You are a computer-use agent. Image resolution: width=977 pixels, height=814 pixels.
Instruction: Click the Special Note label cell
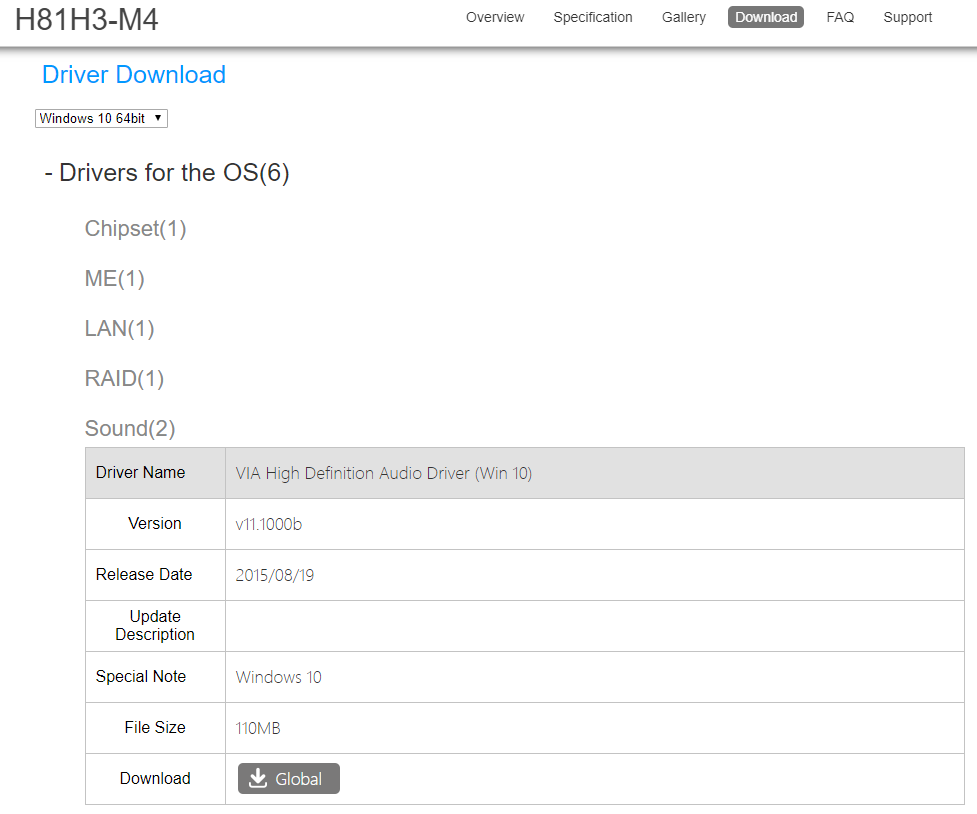155,677
